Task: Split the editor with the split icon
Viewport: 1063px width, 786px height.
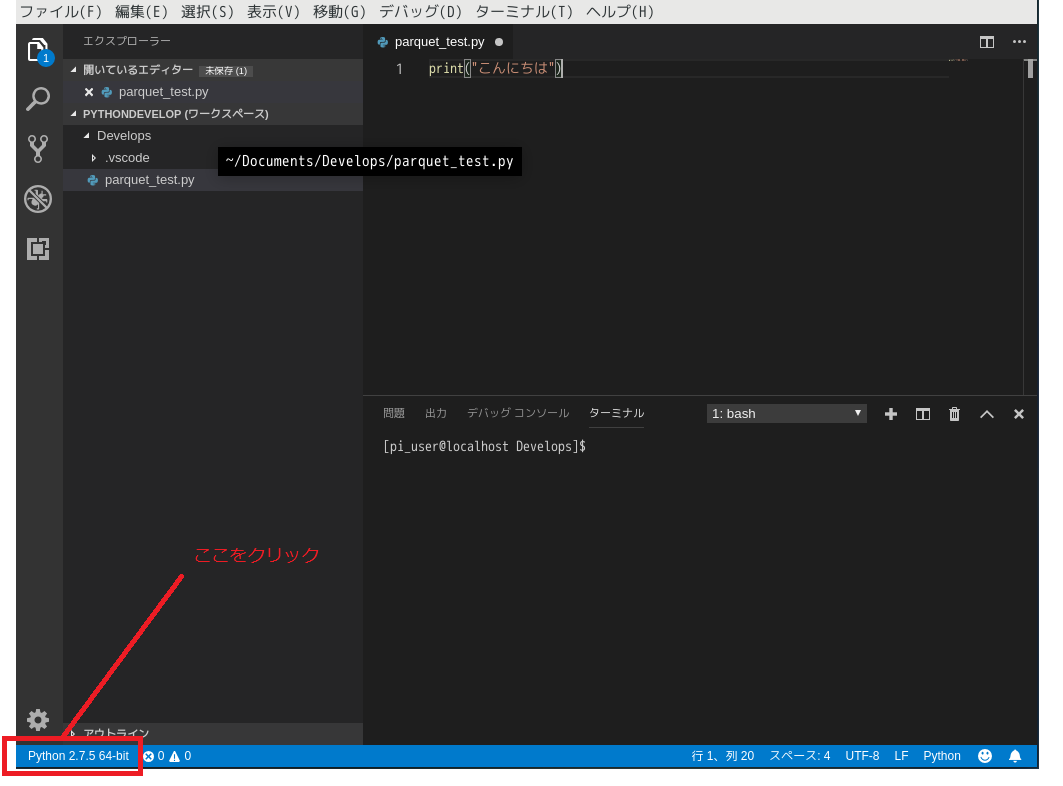Action: point(986,42)
